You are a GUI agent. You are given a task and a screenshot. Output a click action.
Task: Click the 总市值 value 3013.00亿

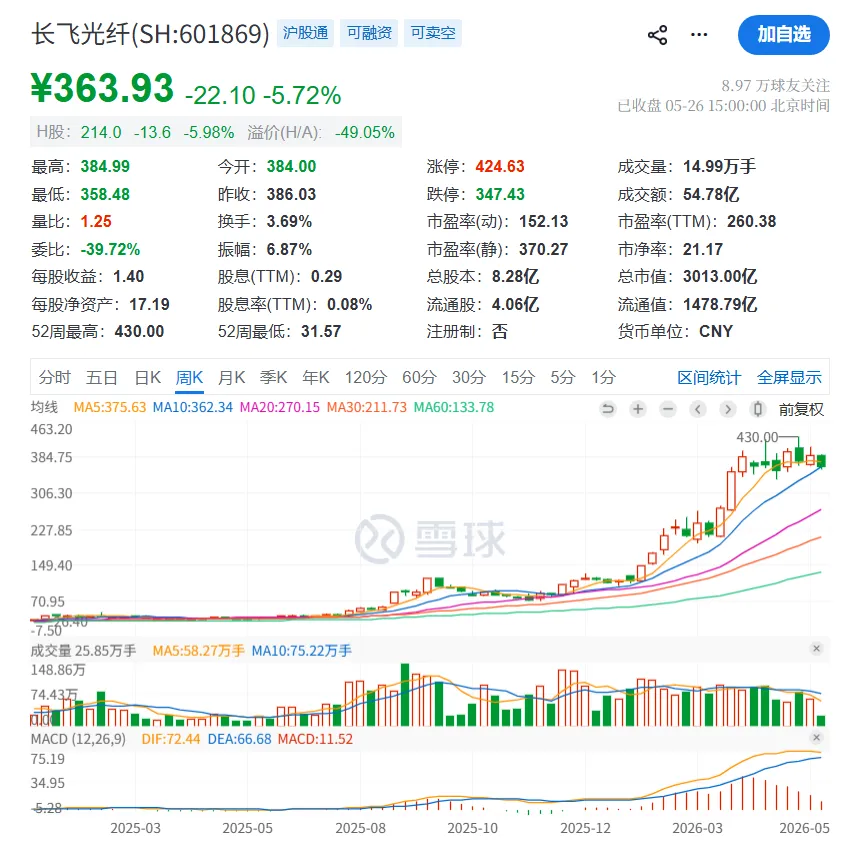tap(720, 276)
